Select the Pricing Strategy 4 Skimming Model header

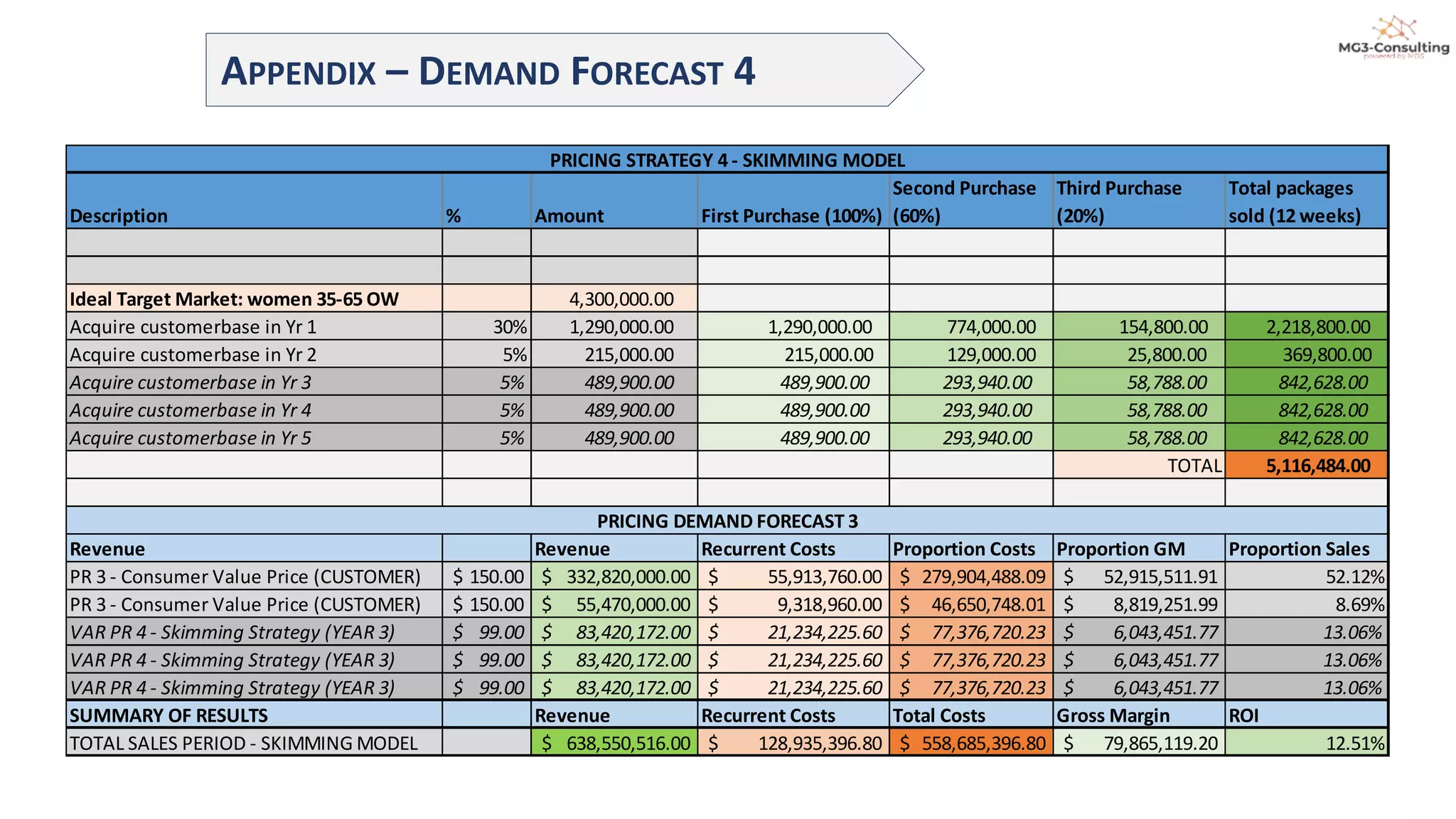pos(727,160)
